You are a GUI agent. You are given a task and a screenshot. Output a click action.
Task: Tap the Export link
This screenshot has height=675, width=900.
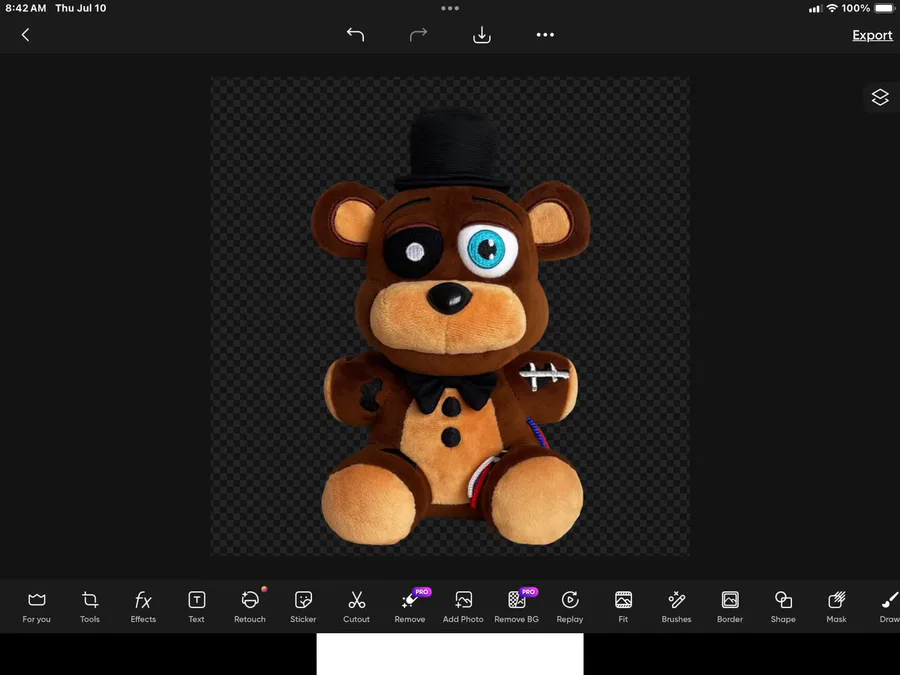click(x=872, y=35)
